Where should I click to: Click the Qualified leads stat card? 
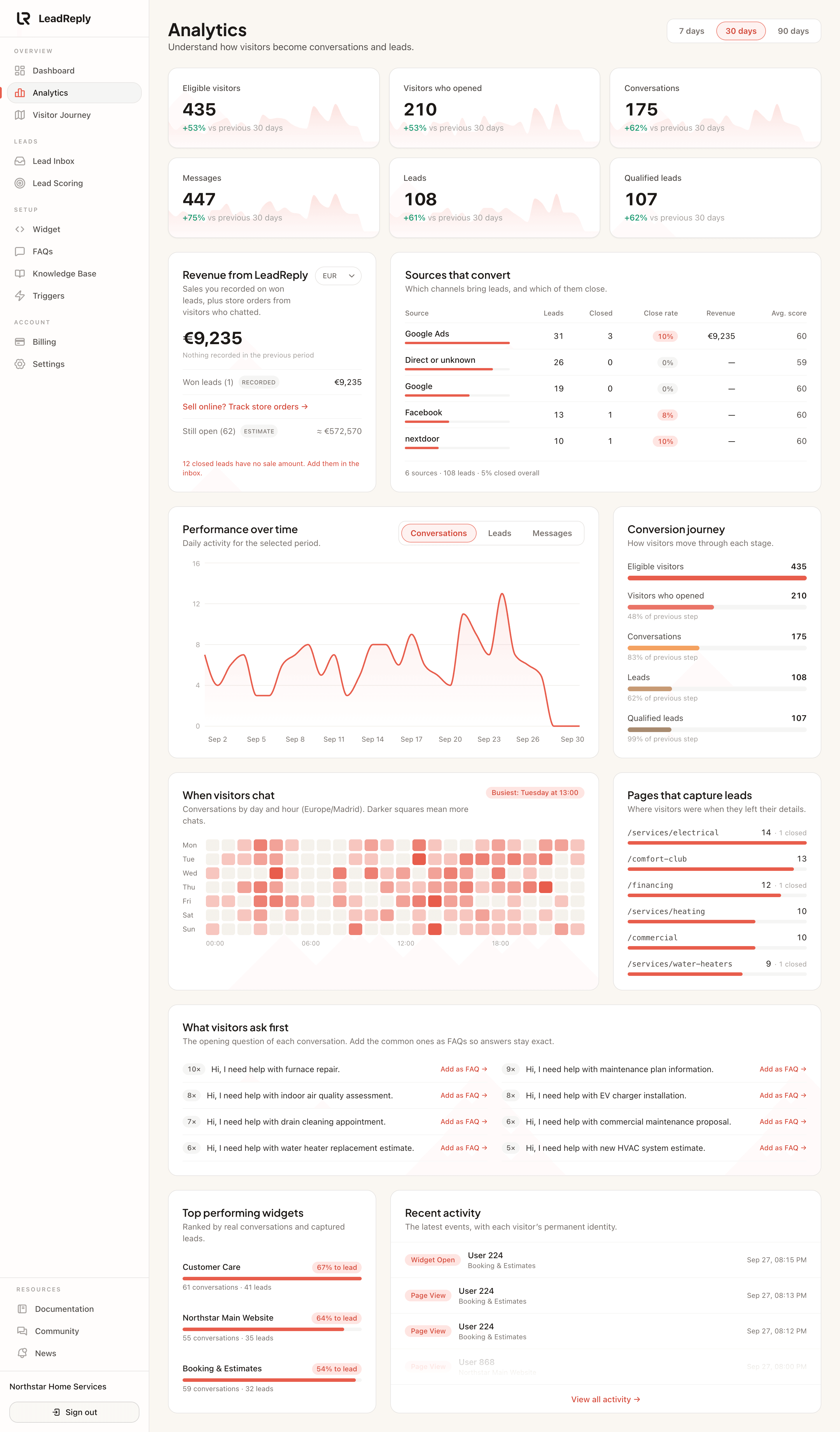tap(715, 198)
